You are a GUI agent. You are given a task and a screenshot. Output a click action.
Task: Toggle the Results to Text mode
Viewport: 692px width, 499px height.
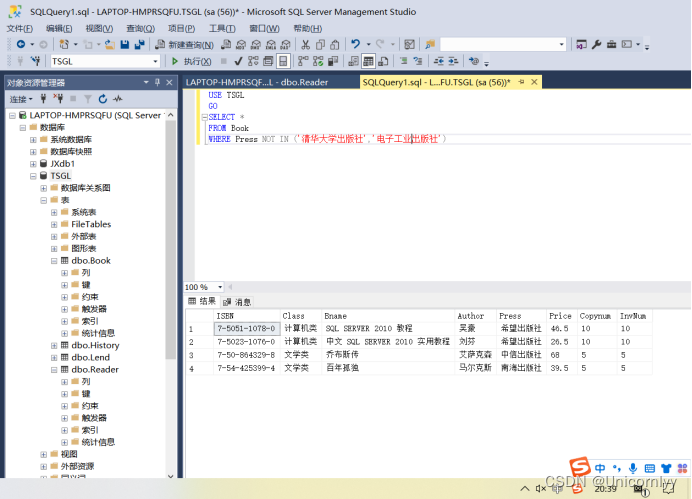pyautogui.click(x=354, y=61)
